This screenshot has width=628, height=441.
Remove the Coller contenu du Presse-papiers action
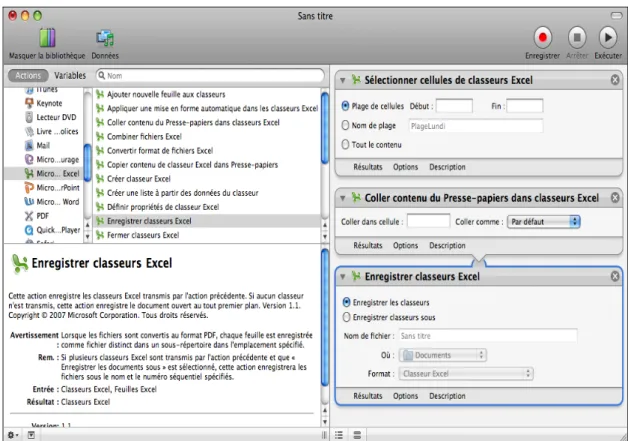click(615, 197)
